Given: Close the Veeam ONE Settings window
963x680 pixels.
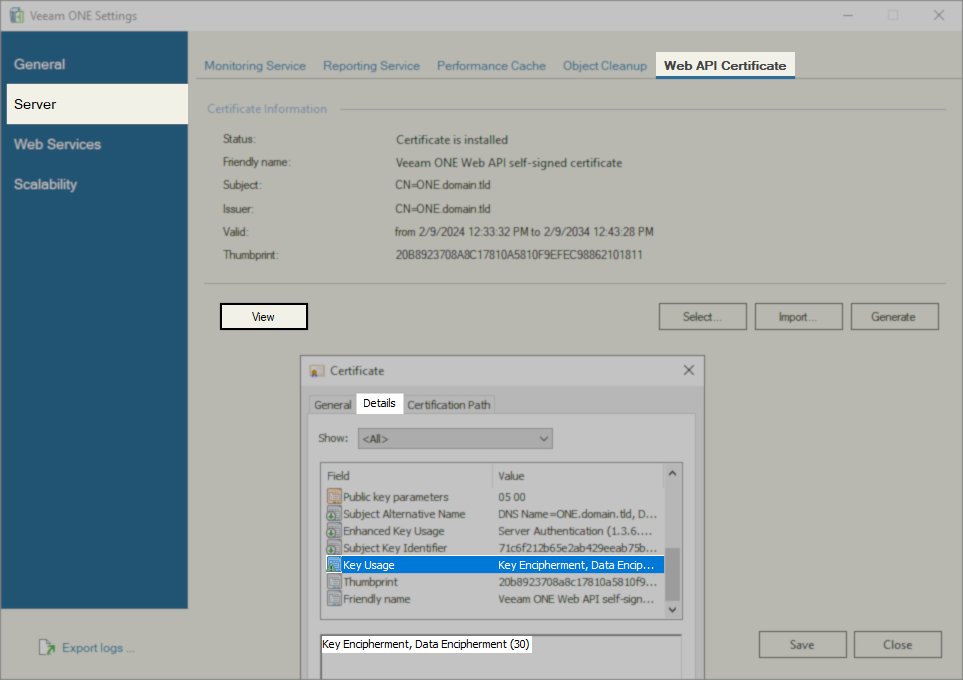Looking at the screenshot, I should click(x=938, y=15).
